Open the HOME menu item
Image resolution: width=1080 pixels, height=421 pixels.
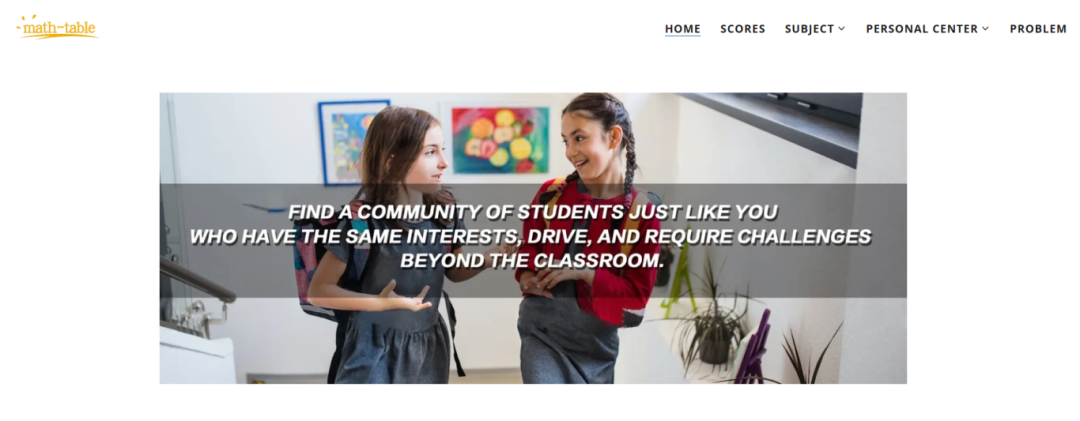point(683,29)
